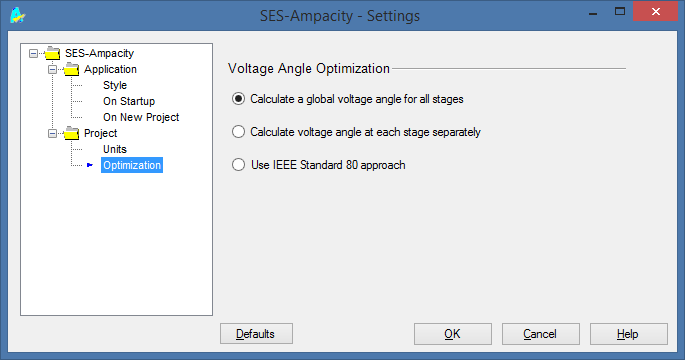Restore settings with the Defaults button
This screenshot has width=685, height=360.
[x=256, y=334]
